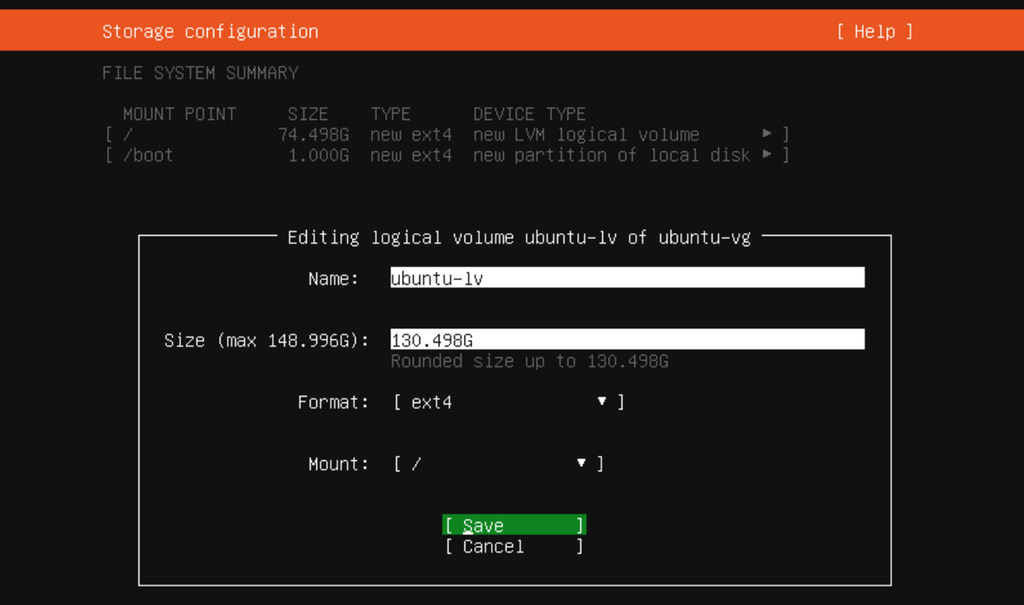Click the arrow on the LVM logical volume row
Image resolution: width=1024 pixels, height=605 pixels.
[x=767, y=134]
